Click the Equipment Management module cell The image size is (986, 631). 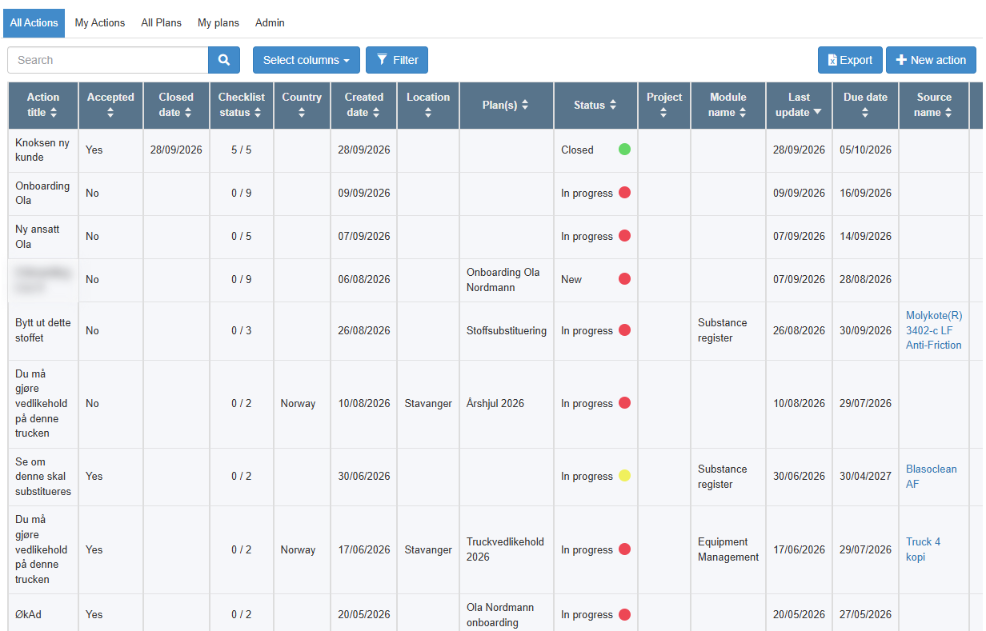click(x=728, y=549)
